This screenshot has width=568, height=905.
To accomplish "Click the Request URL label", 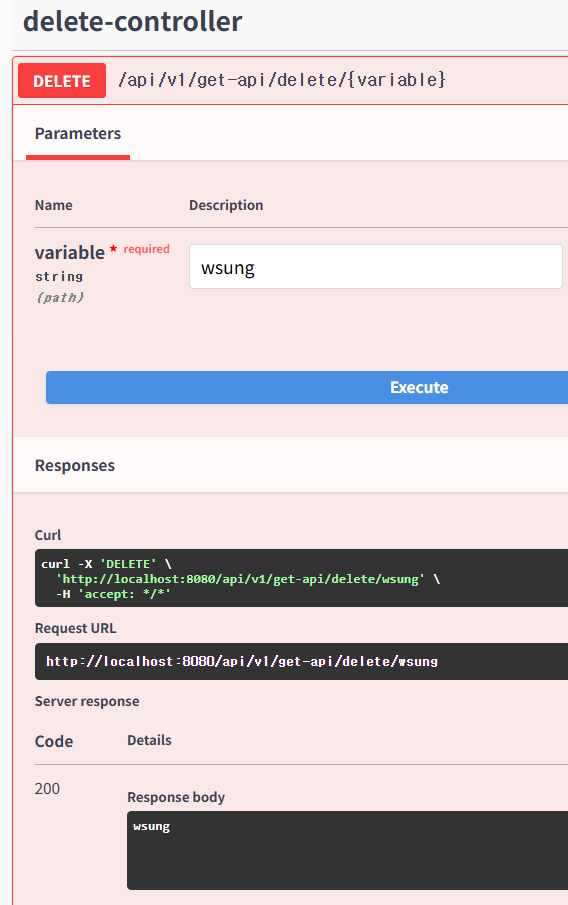I will [76, 628].
